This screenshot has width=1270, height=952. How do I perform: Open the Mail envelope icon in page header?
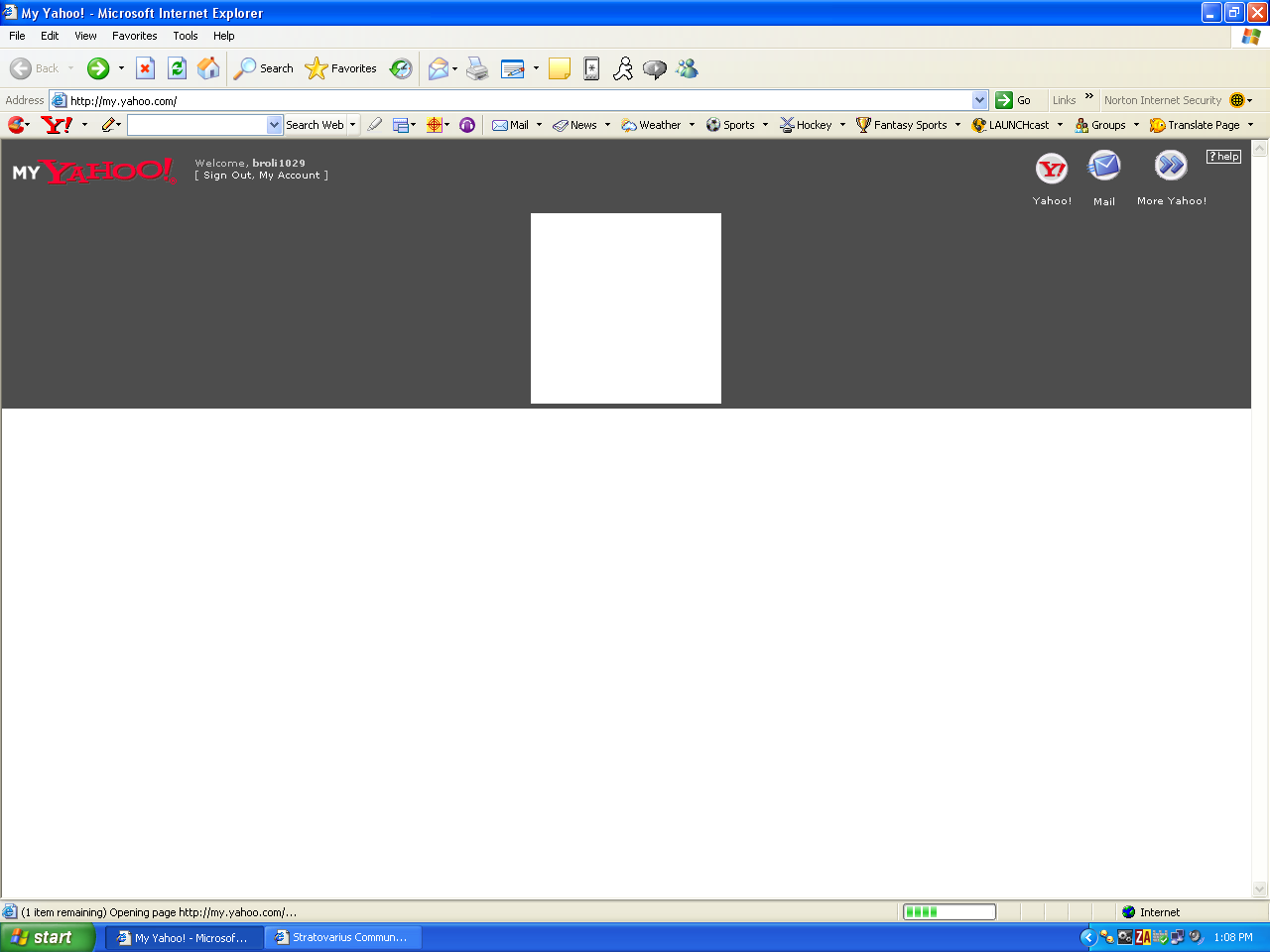click(x=1104, y=167)
